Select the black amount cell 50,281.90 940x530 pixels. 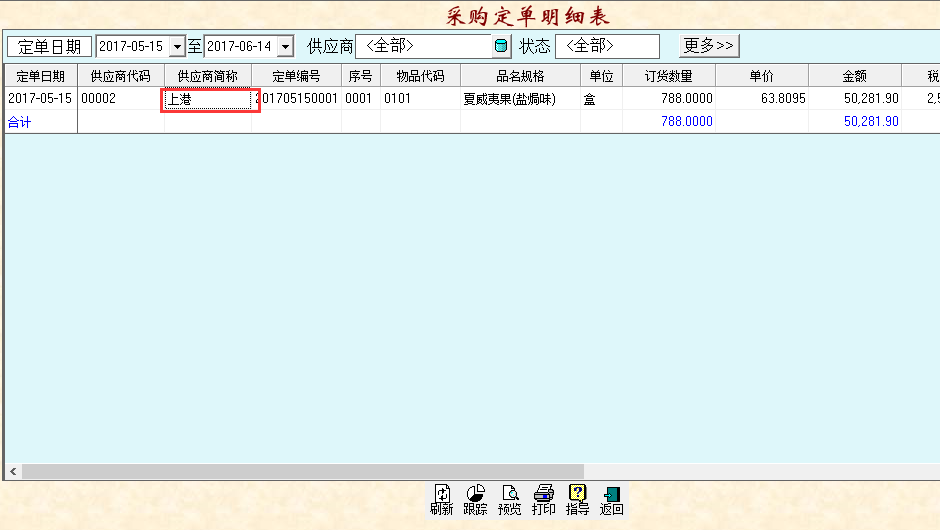point(855,98)
